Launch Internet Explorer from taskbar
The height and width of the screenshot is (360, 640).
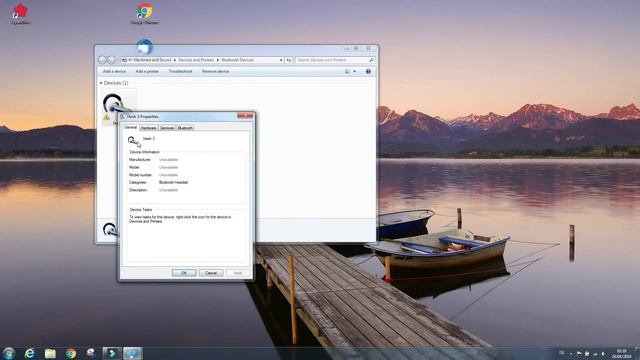(x=29, y=353)
